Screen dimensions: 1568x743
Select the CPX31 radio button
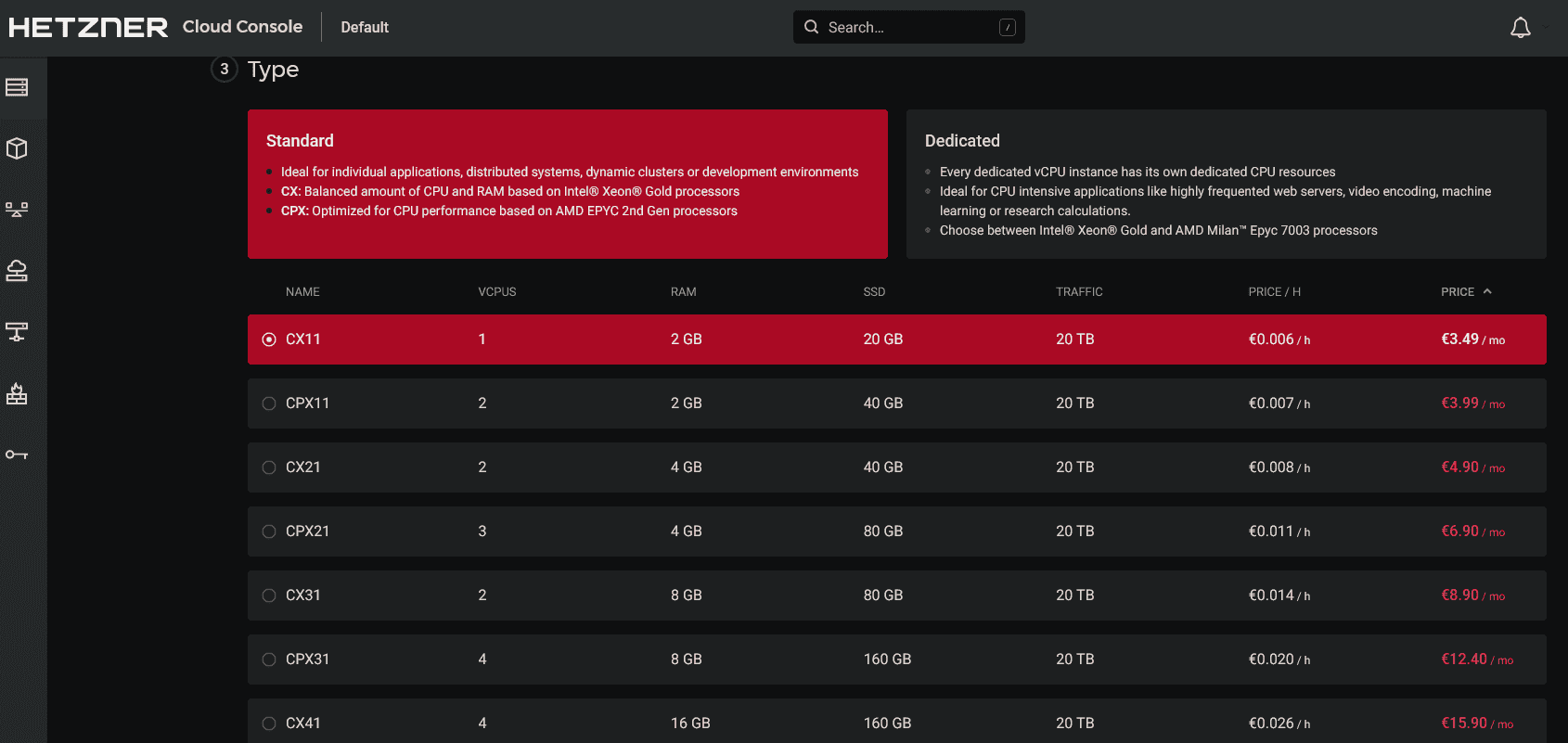click(x=269, y=660)
